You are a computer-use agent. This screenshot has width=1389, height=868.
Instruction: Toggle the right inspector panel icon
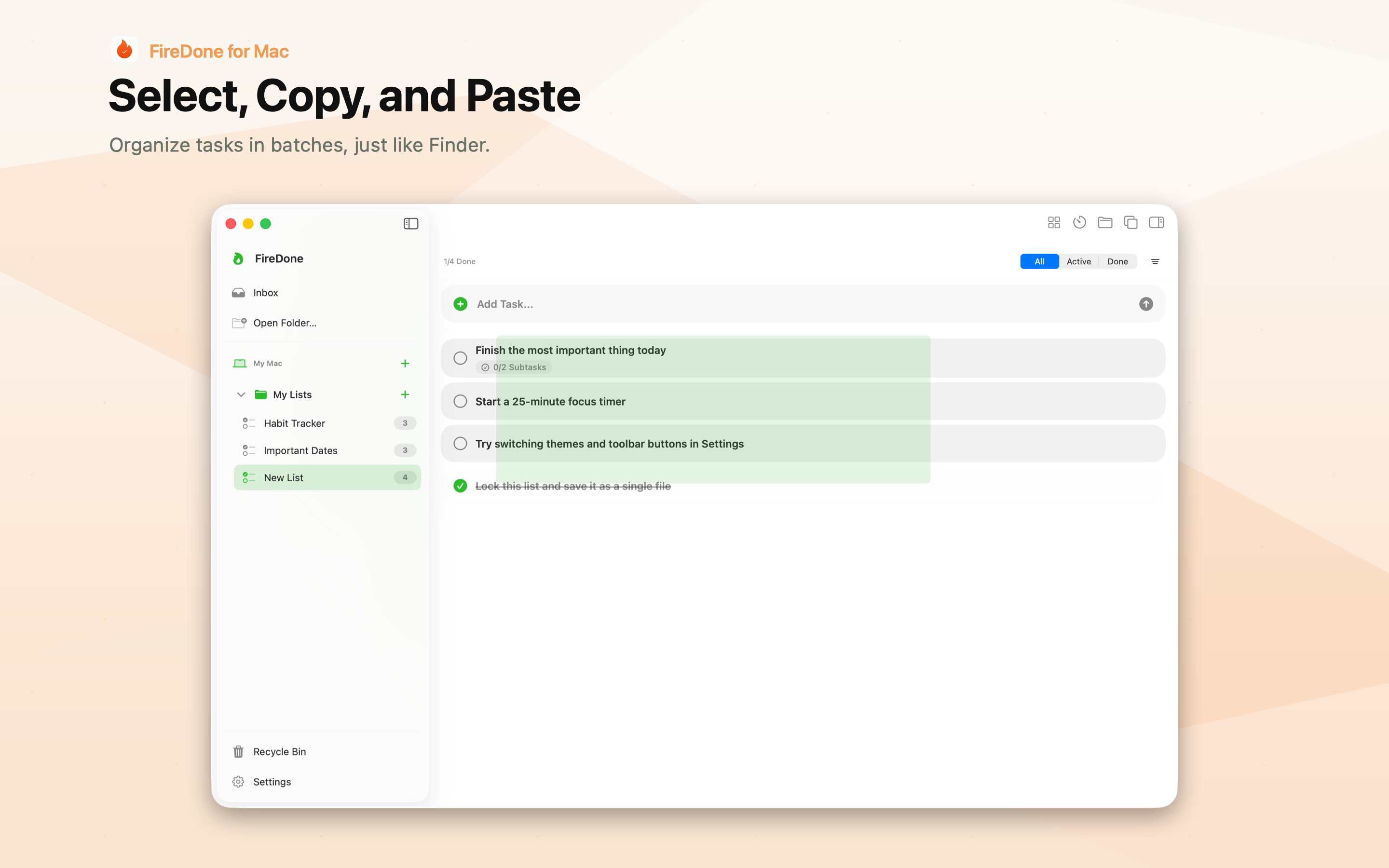[1157, 222]
